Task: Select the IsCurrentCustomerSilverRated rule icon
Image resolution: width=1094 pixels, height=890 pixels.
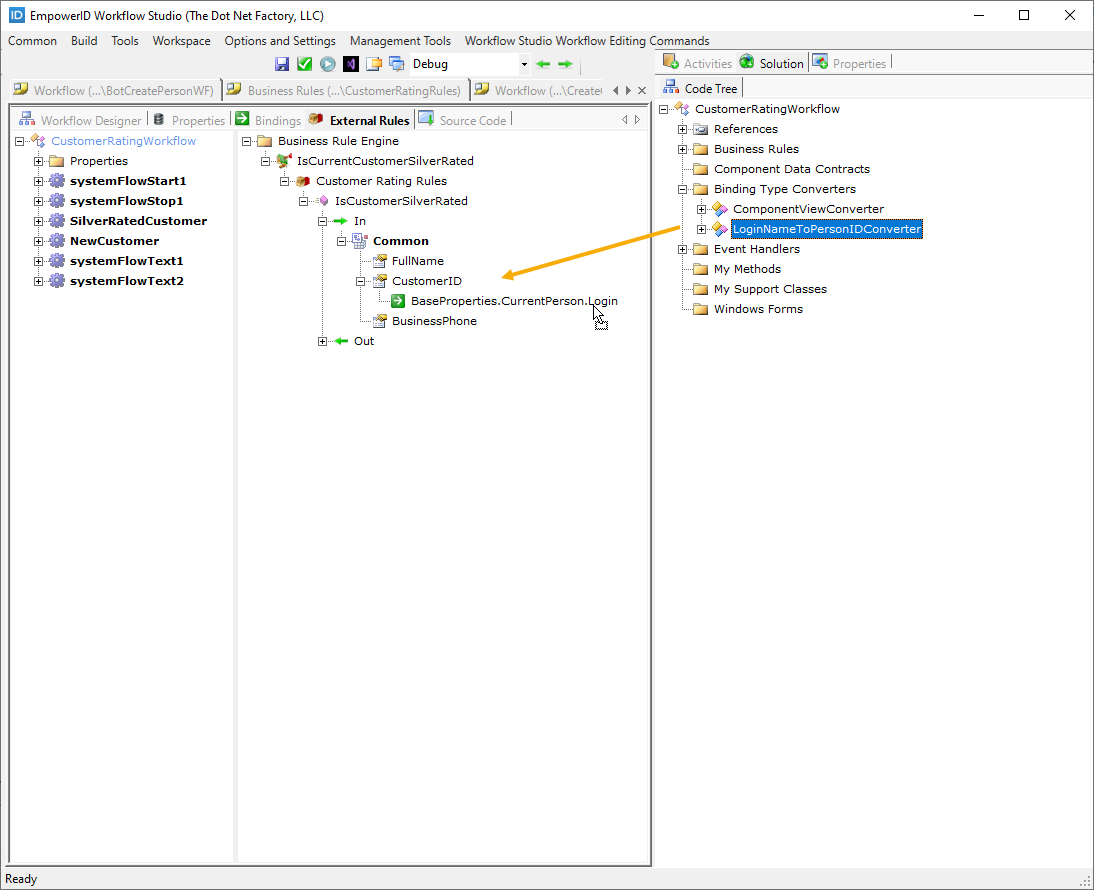Action: click(x=284, y=161)
